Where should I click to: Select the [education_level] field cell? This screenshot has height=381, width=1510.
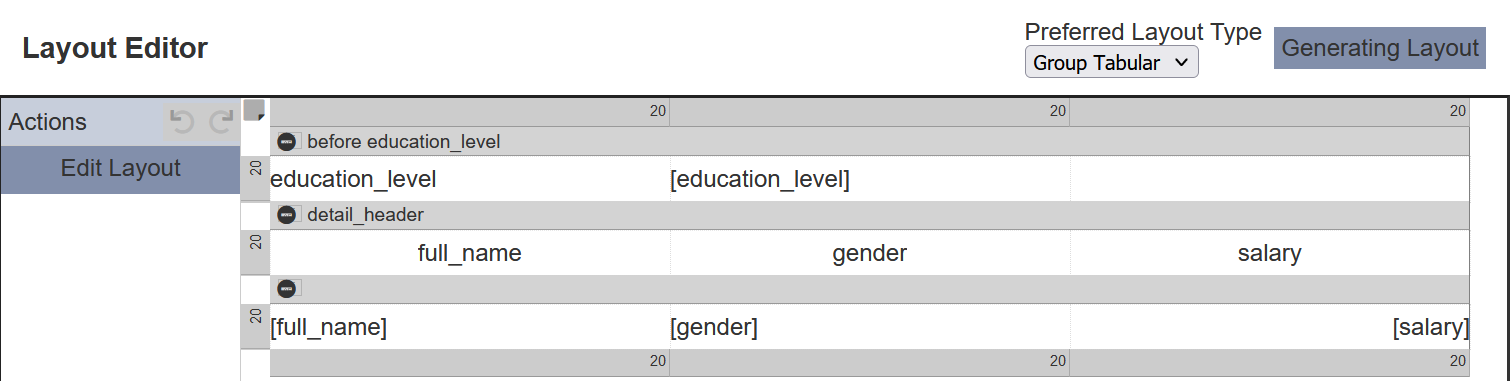(x=870, y=180)
